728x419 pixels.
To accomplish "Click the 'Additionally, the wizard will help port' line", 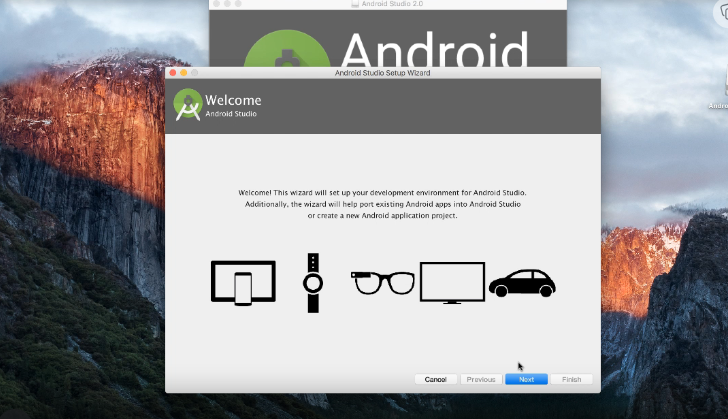I will [383, 204].
